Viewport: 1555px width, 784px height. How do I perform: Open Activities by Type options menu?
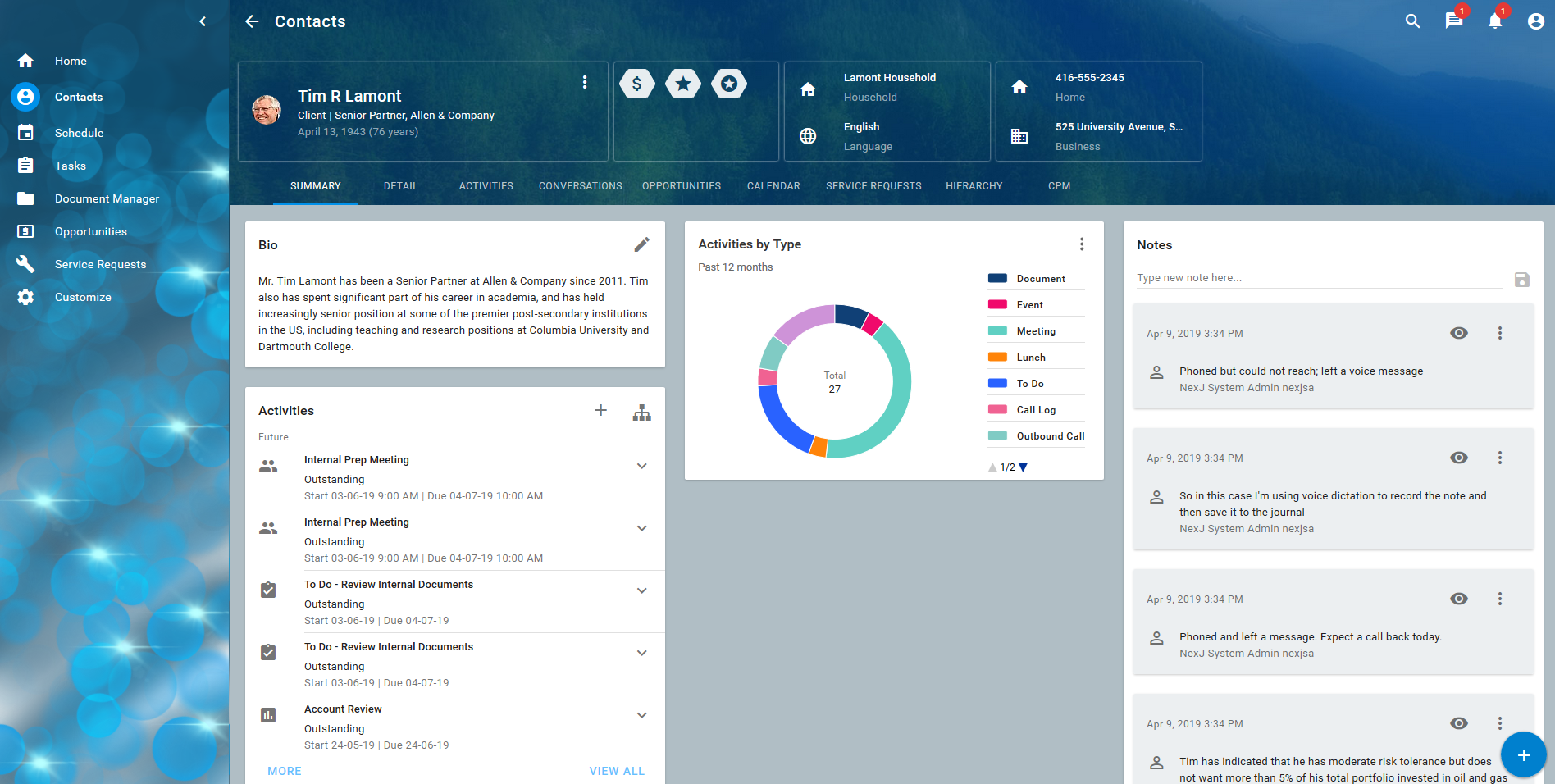pos(1082,244)
